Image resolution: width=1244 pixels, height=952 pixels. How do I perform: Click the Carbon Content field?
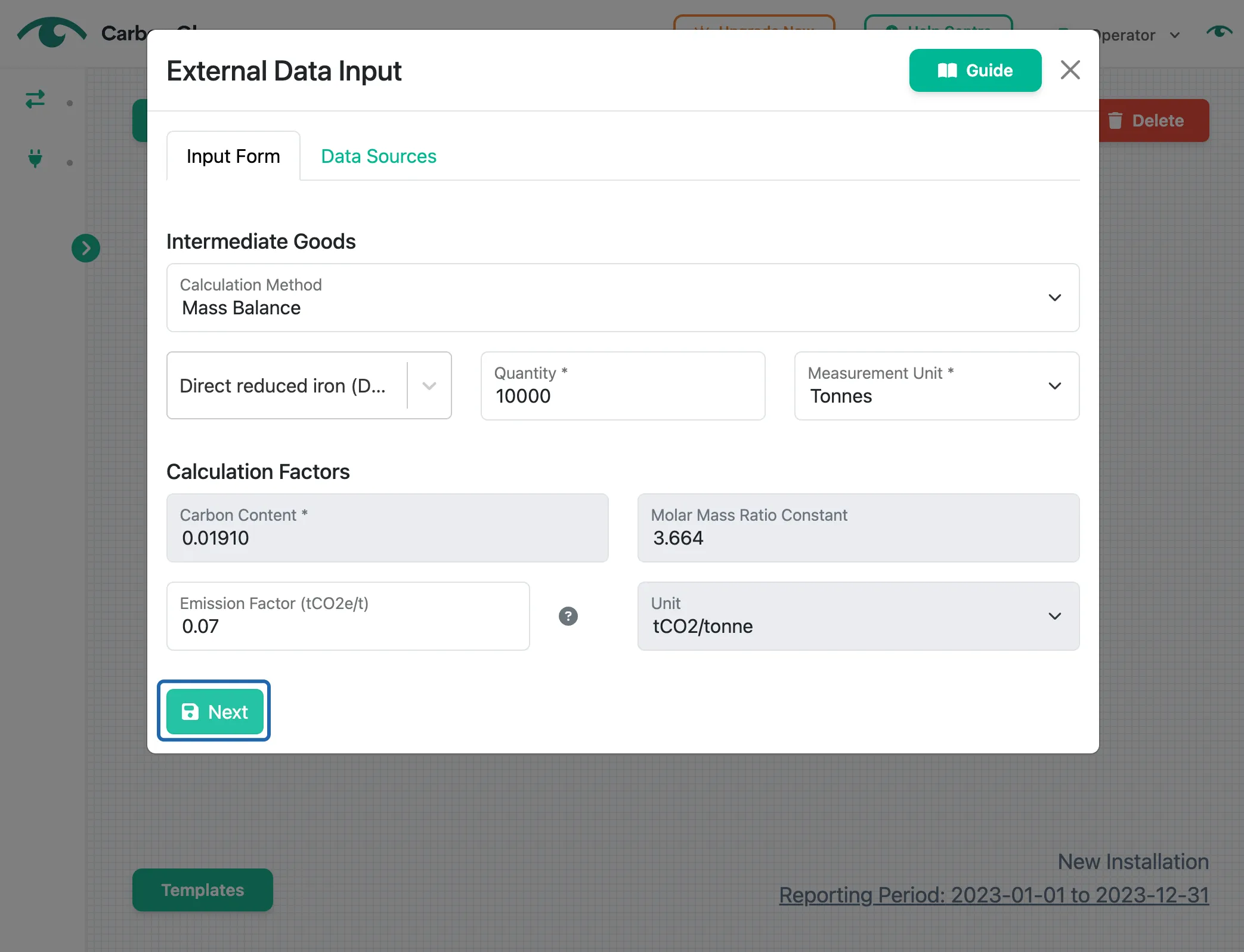388,528
